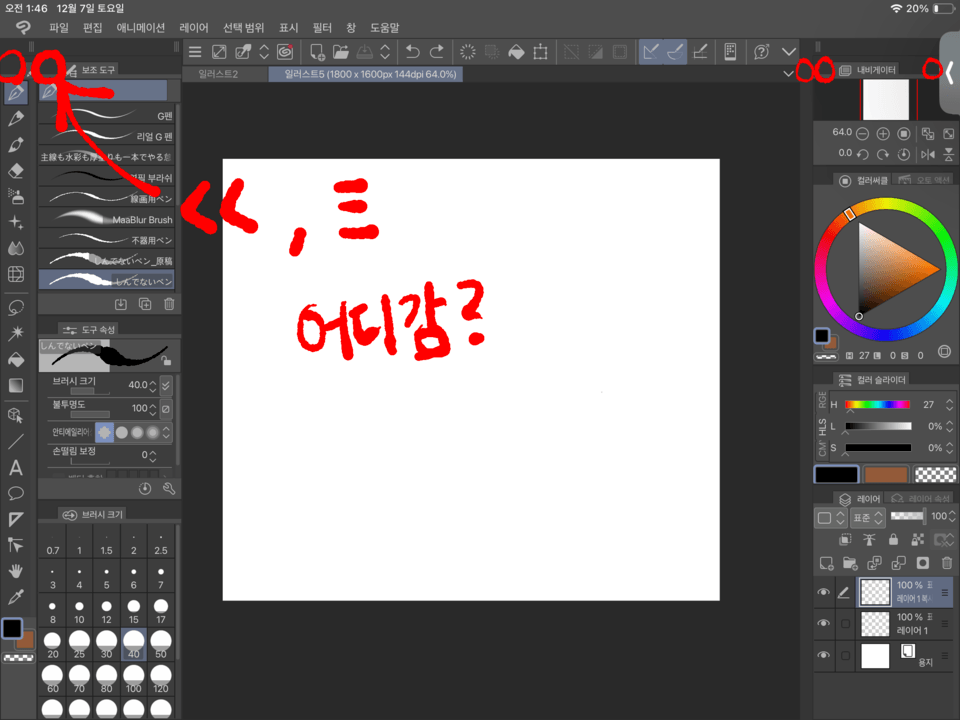The width and height of the screenshot is (960, 720).
Task: Select the Gradient tool
Action: point(16,385)
